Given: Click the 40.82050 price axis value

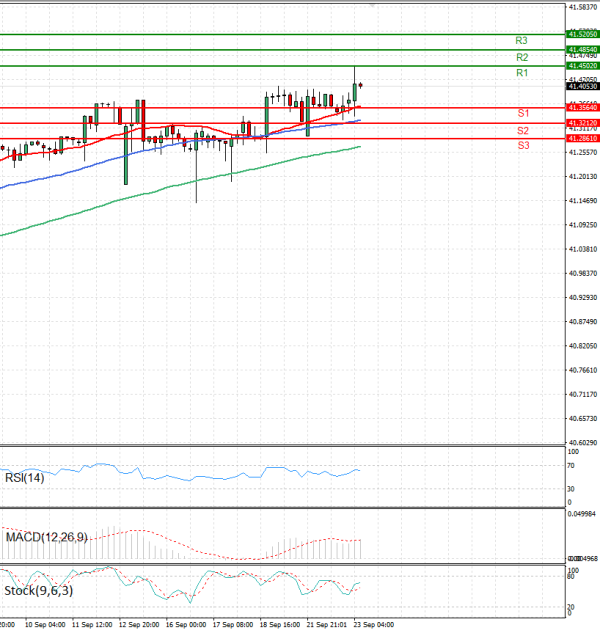Looking at the screenshot, I should 583,346.
